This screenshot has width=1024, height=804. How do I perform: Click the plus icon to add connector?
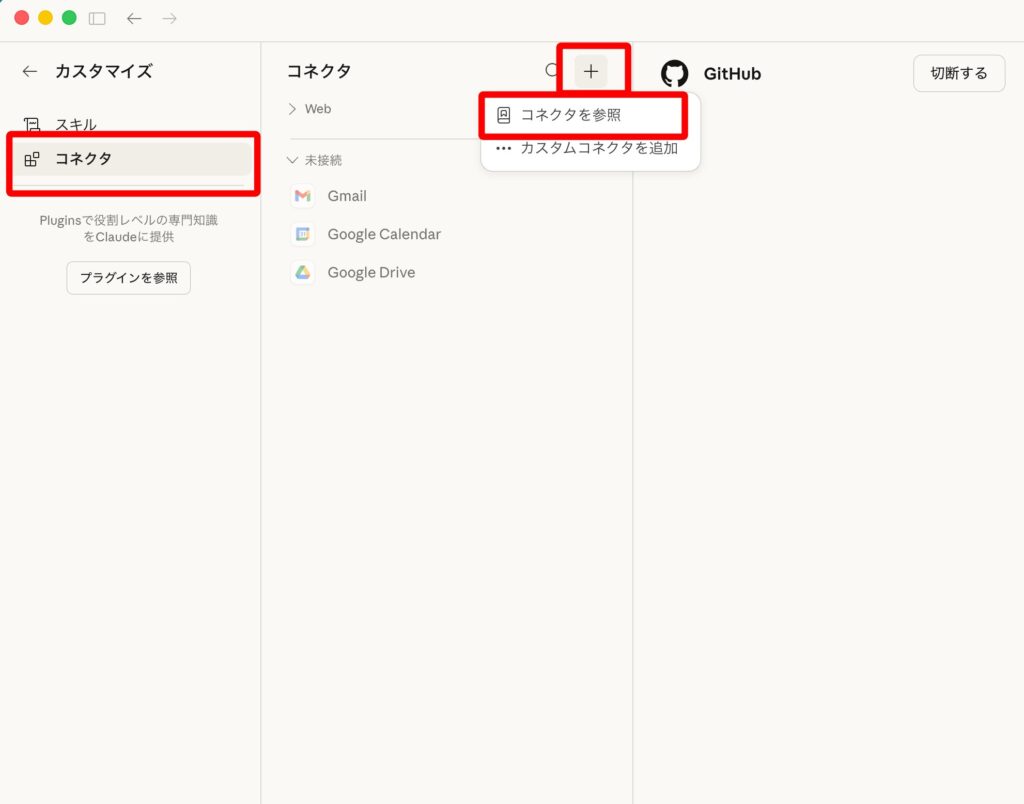(591, 71)
